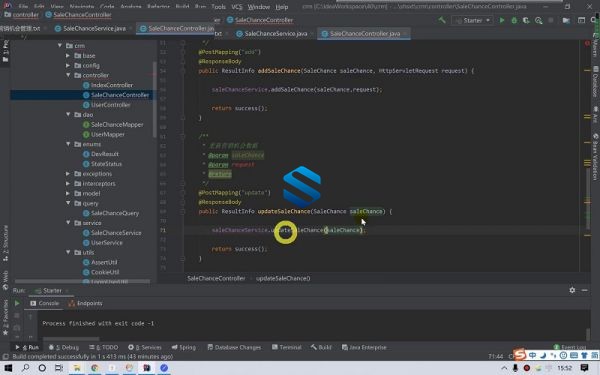The image size is (600, 375).
Task: Open Windows notification center
Action: point(584,368)
